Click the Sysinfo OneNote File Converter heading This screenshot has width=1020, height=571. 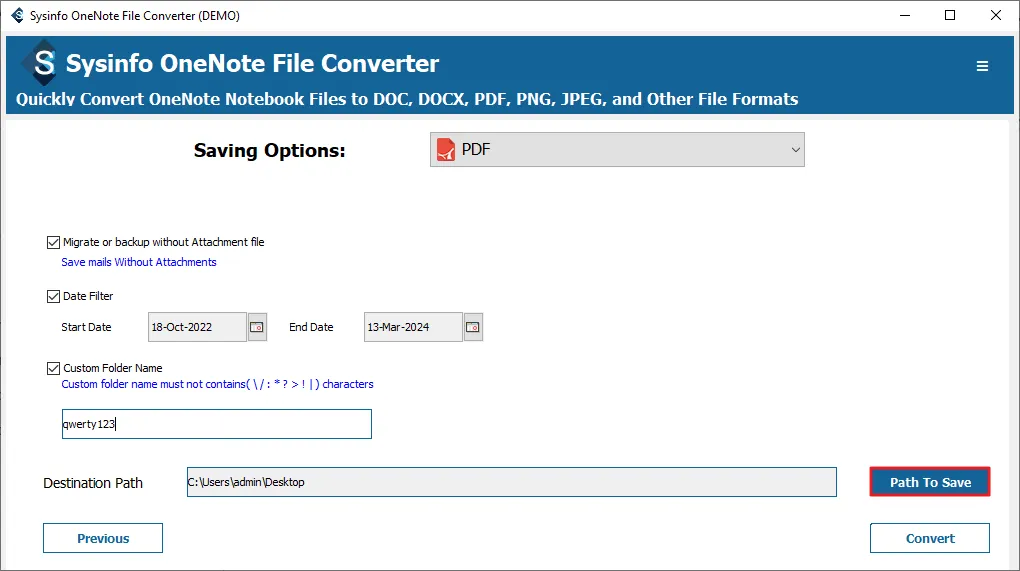pos(252,64)
